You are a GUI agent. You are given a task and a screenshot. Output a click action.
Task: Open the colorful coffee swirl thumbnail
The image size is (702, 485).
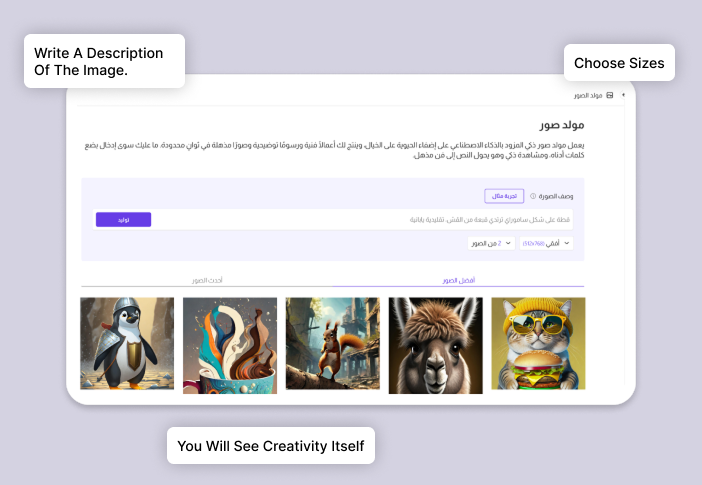click(230, 346)
